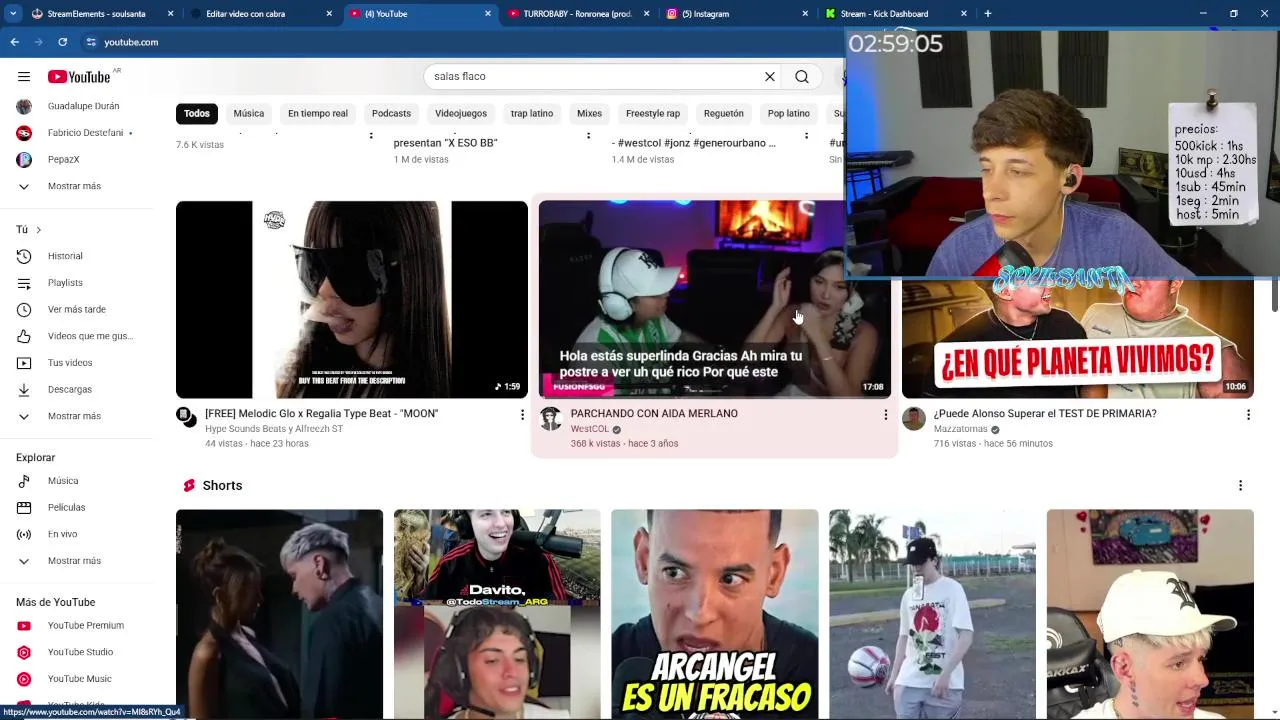The image size is (1280, 720).
Task: Reload the page with the refresh icon
Action: (62, 42)
